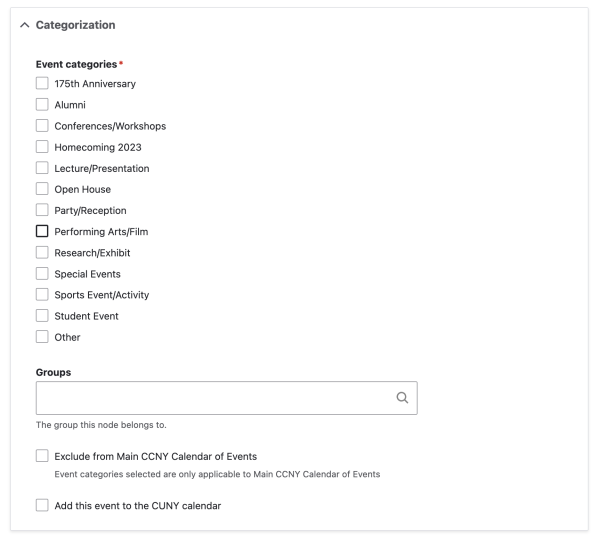The height and width of the screenshot is (537, 600).
Task: Enable Exclude from Main CCNY Calendar
Action: point(42,455)
